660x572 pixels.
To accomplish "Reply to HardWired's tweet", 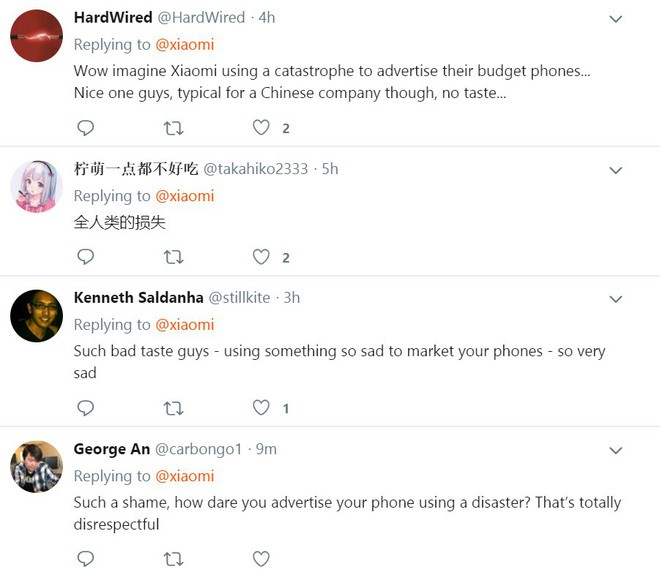I will pos(86,128).
